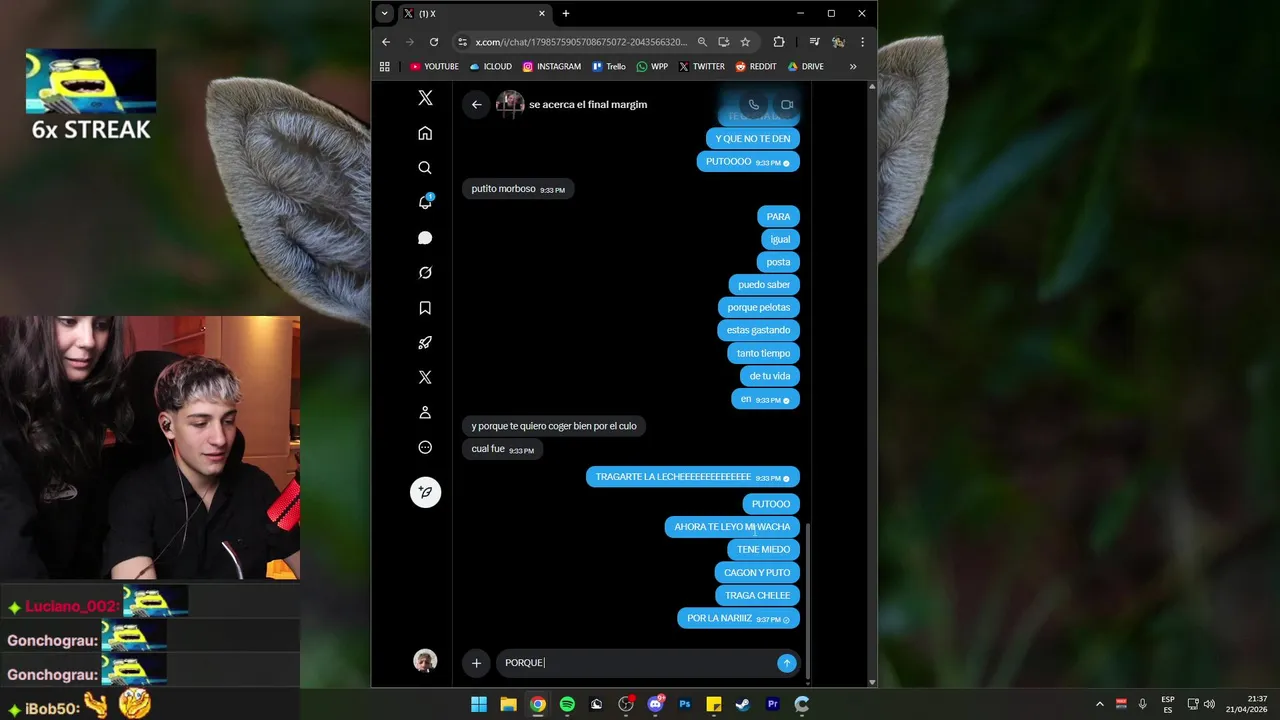1280x720 pixels.
Task: Open DRIVE bookmark
Action: pos(806,67)
